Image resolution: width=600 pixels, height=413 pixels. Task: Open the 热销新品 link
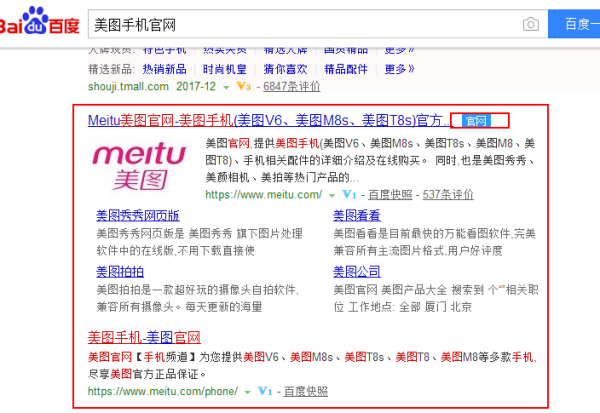165,69
